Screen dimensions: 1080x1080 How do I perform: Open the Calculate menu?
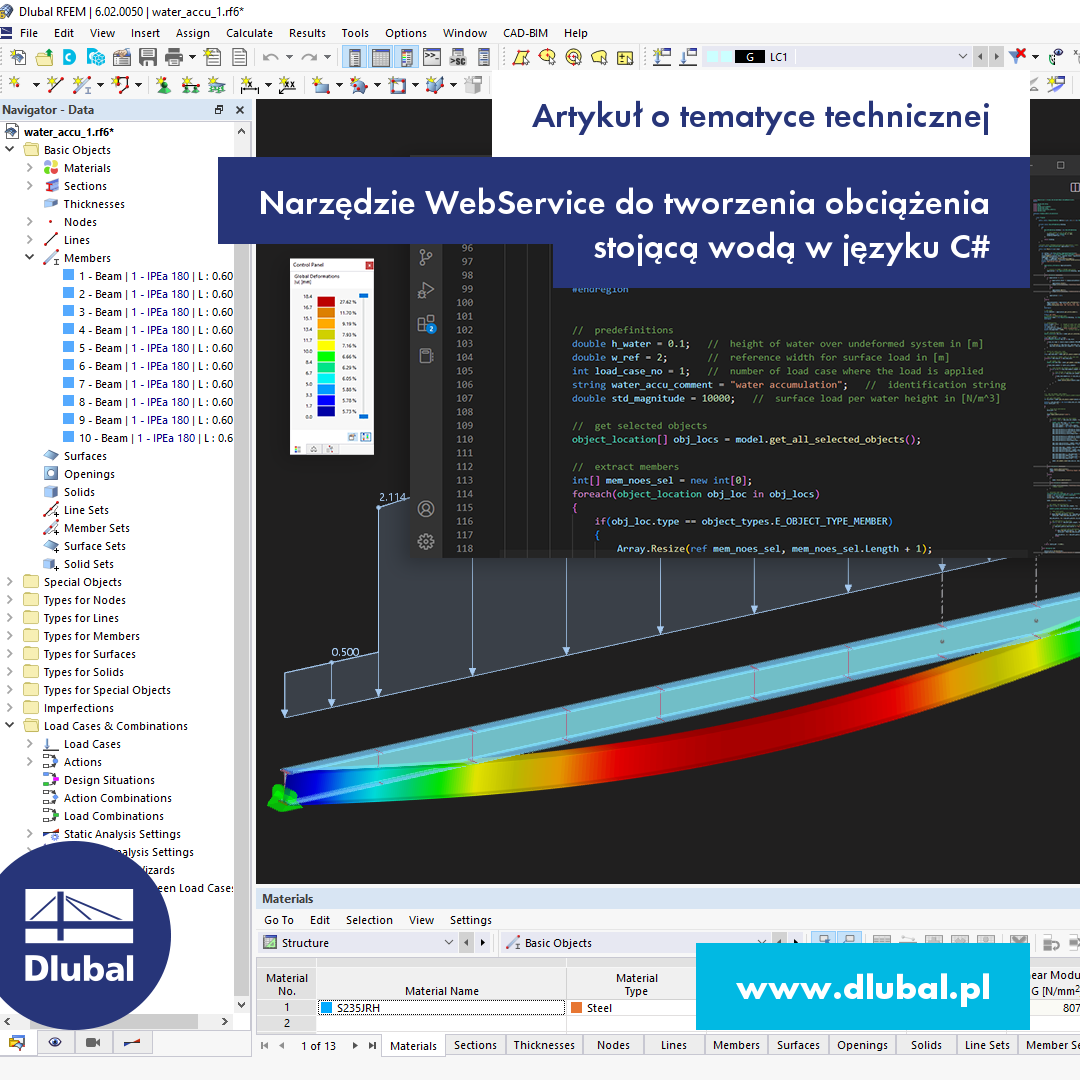(x=248, y=33)
